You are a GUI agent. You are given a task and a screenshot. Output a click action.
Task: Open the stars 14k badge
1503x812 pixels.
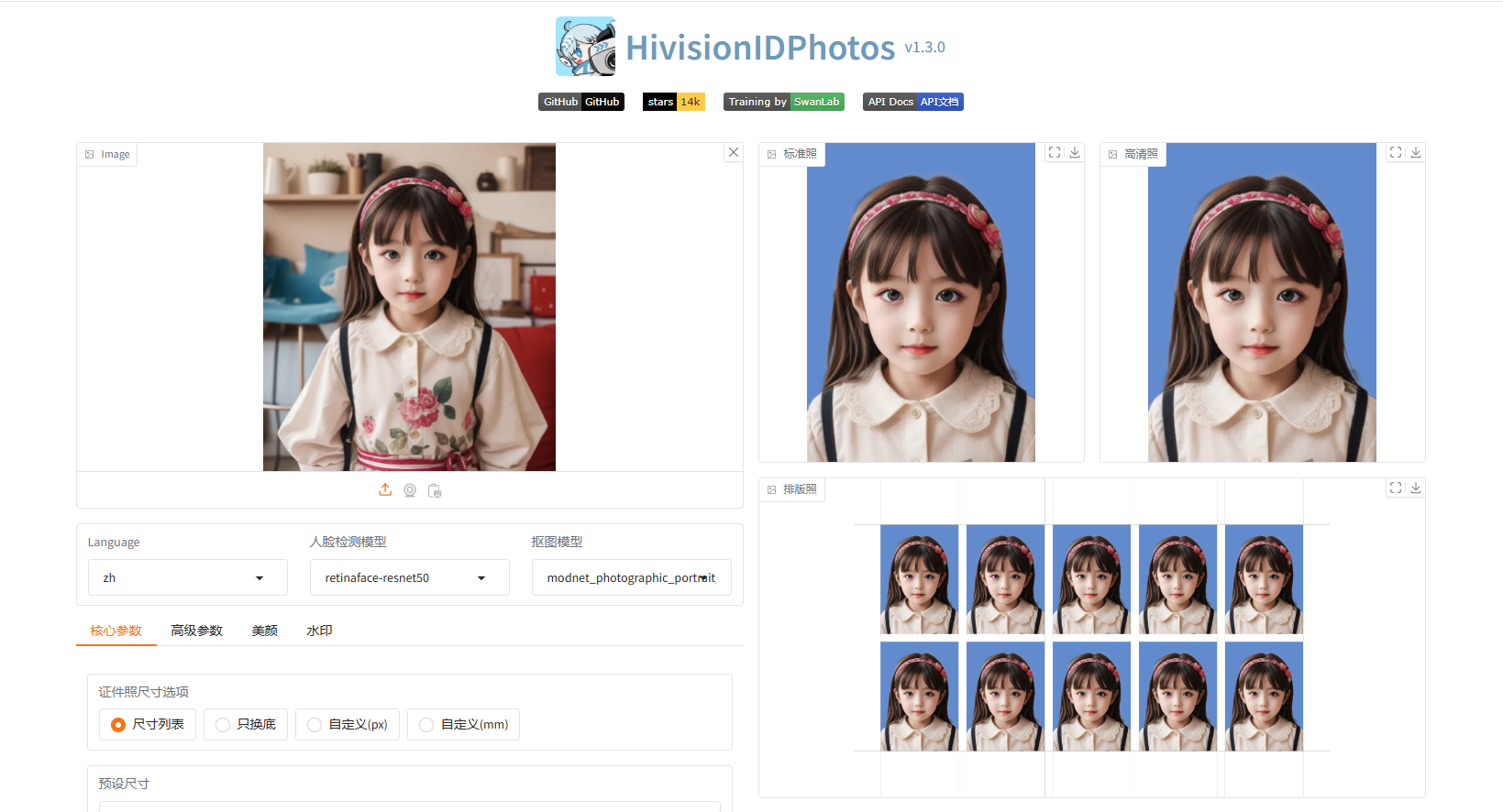click(674, 102)
